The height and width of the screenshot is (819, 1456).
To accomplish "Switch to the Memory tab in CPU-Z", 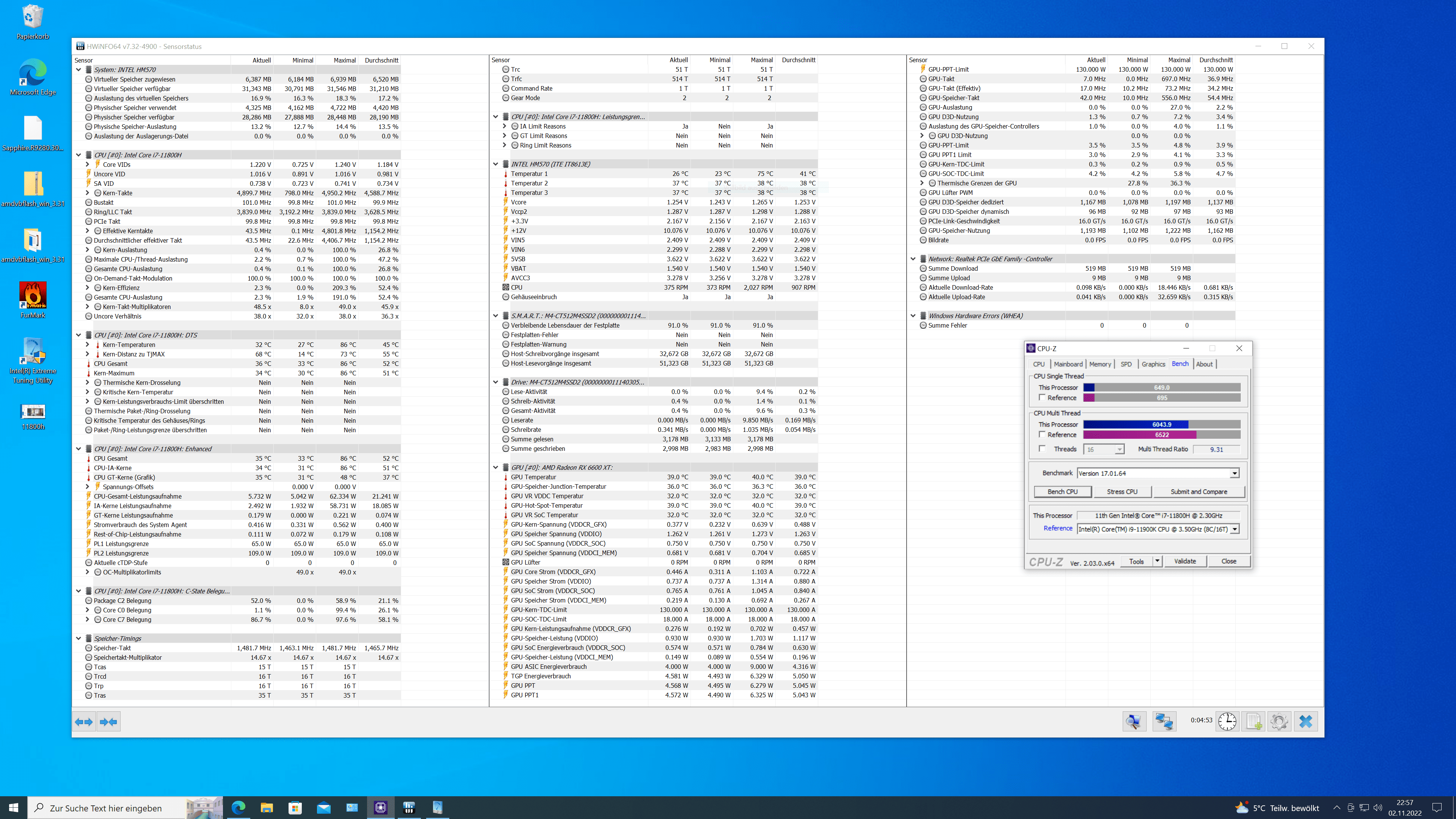I will click(x=1100, y=364).
